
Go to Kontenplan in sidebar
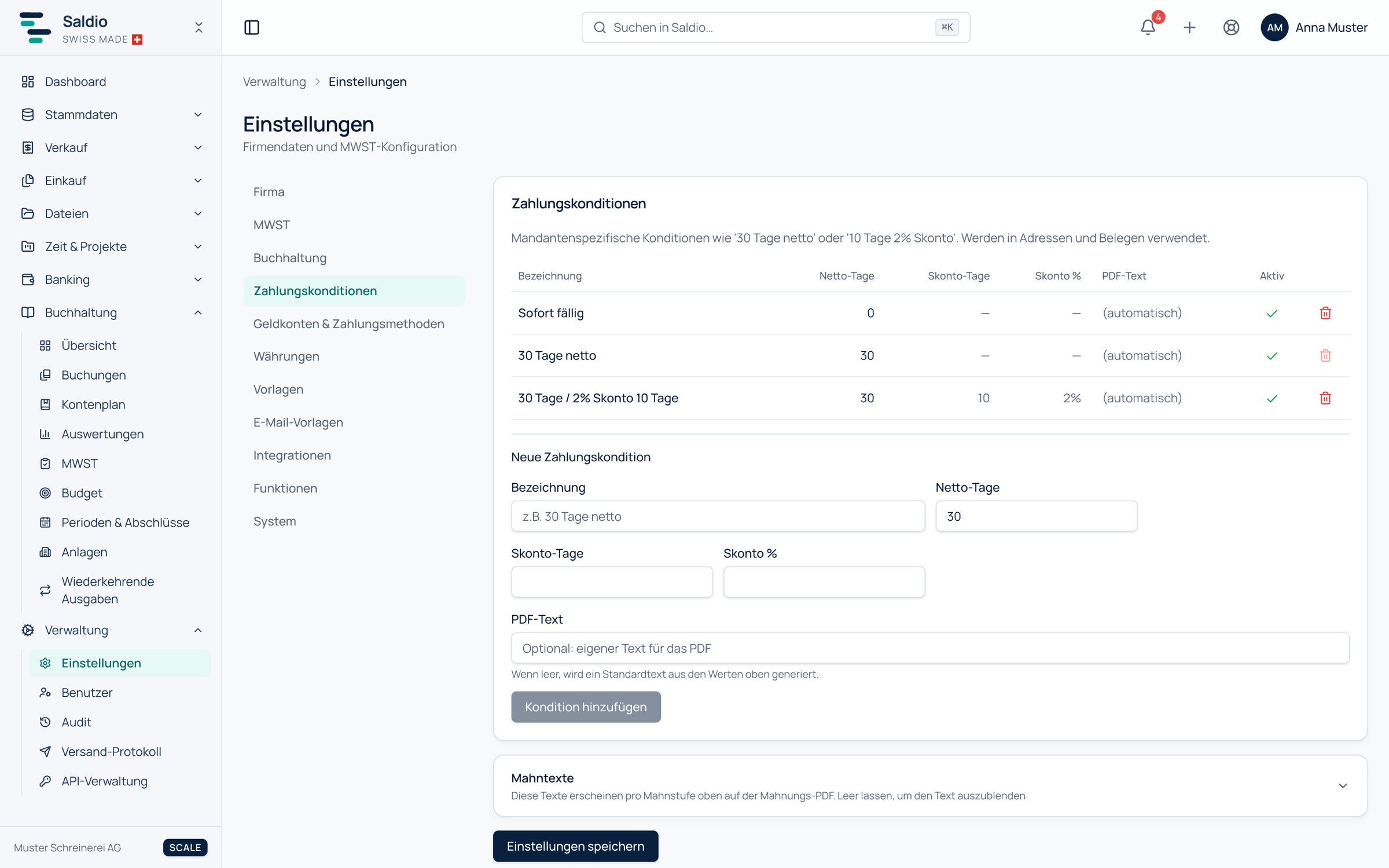pos(120,404)
